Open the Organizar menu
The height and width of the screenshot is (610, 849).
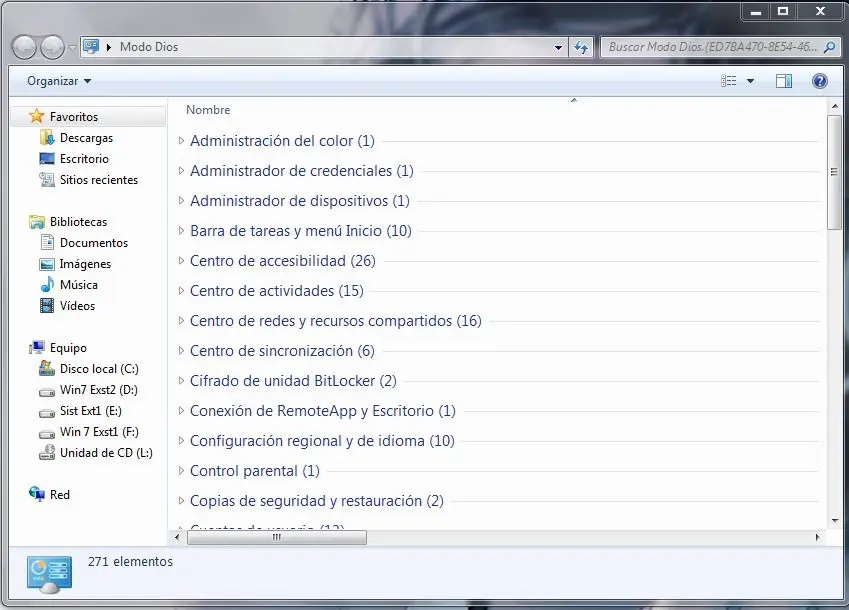59,81
